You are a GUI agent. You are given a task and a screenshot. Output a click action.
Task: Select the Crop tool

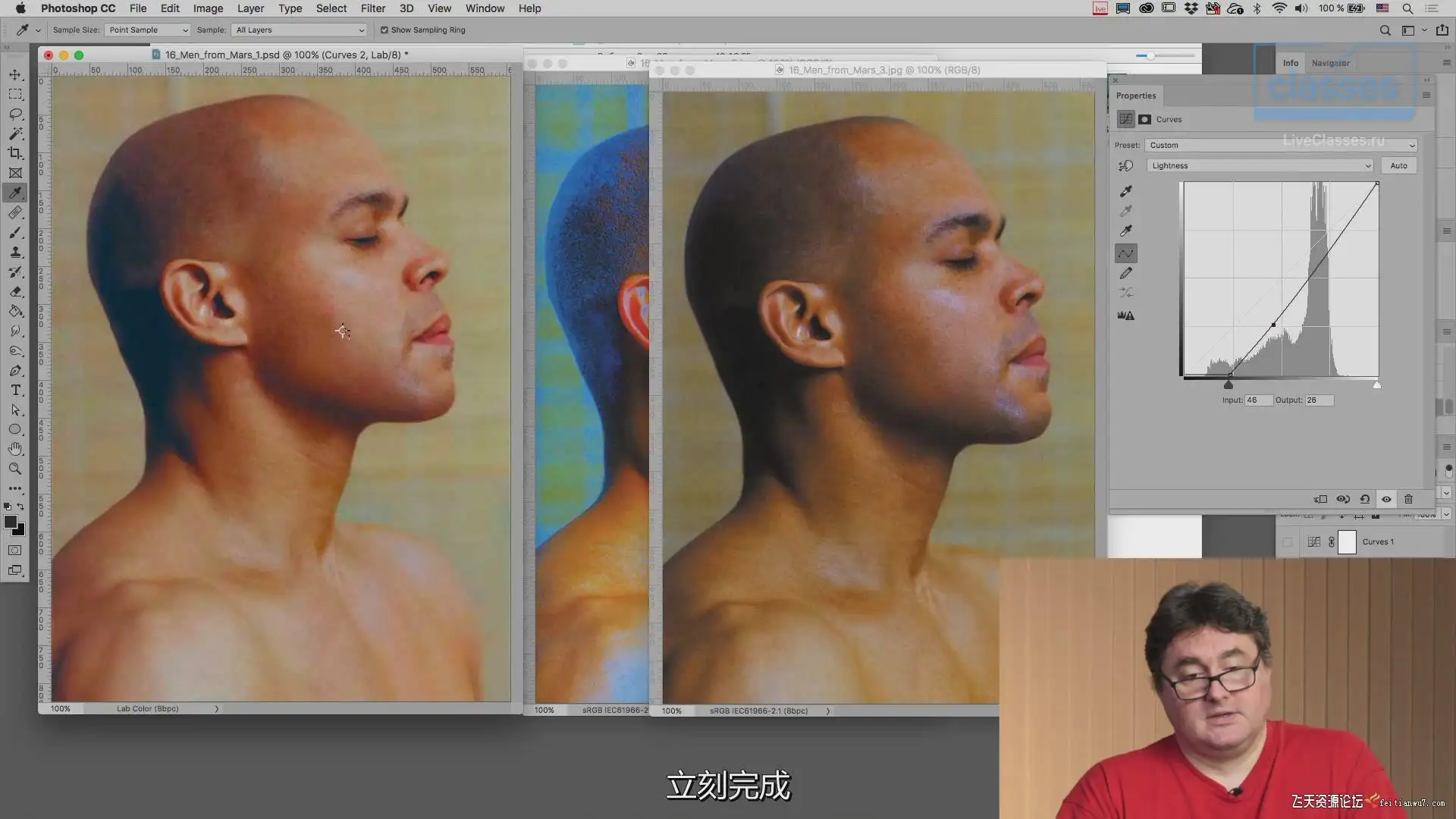pyautogui.click(x=15, y=153)
